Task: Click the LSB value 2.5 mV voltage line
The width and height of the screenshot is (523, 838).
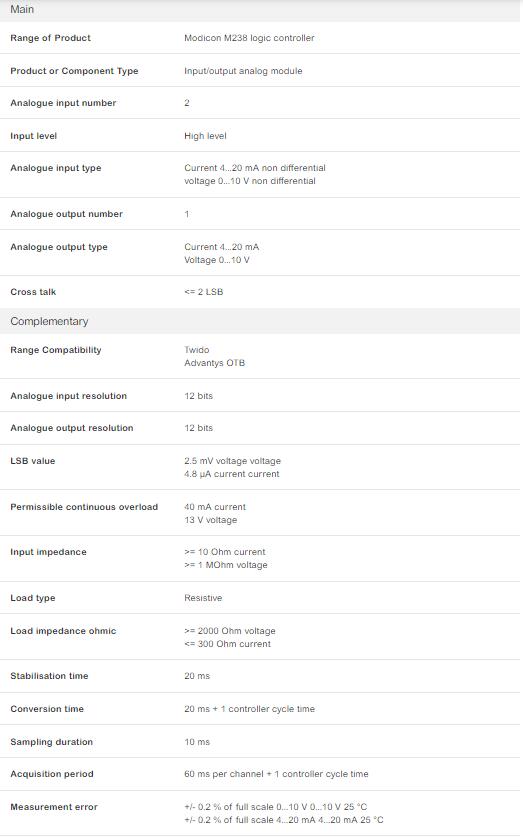Action: [x=232, y=461]
